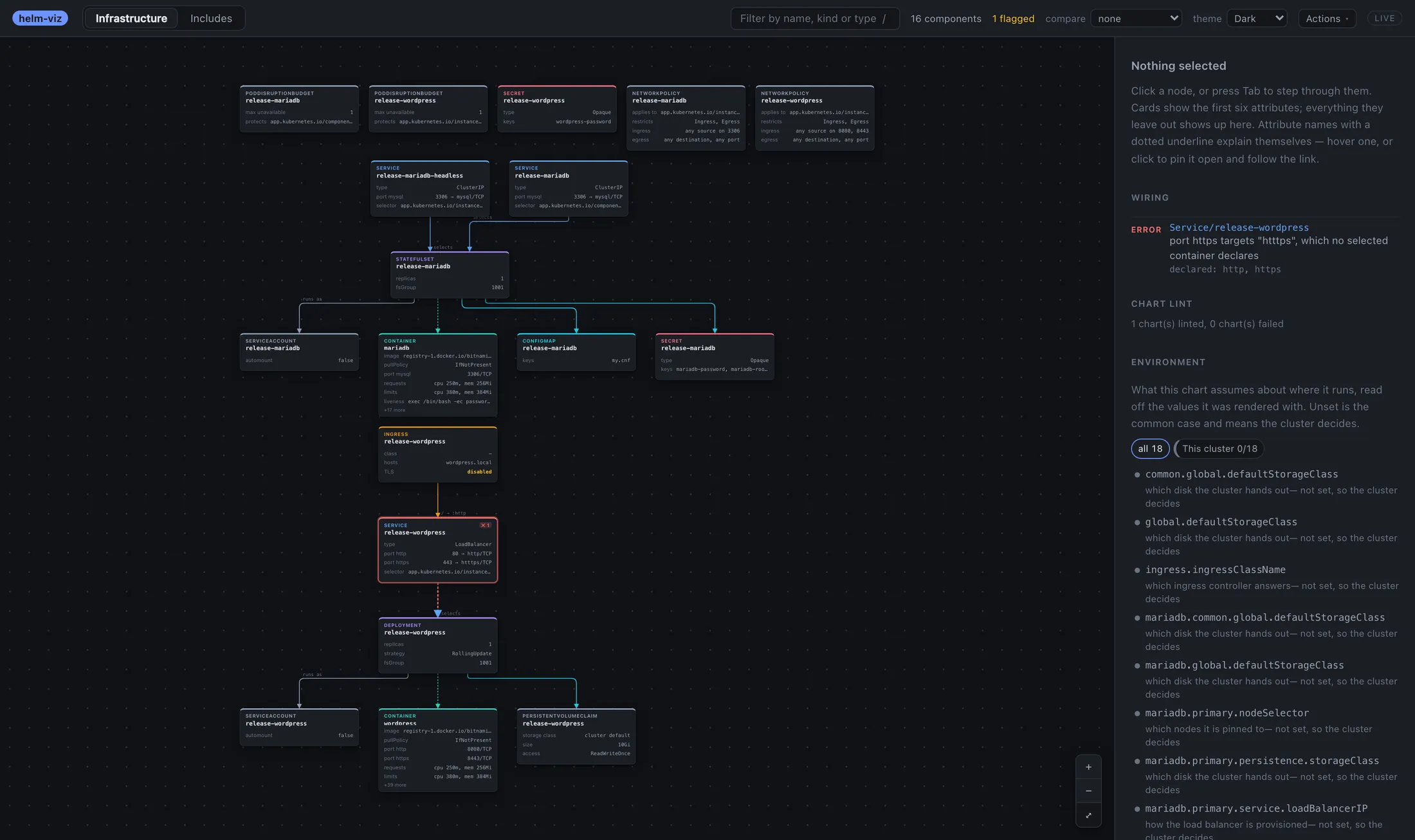Fit graph to view with expand icon
1415x840 pixels.
[1088, 816]
